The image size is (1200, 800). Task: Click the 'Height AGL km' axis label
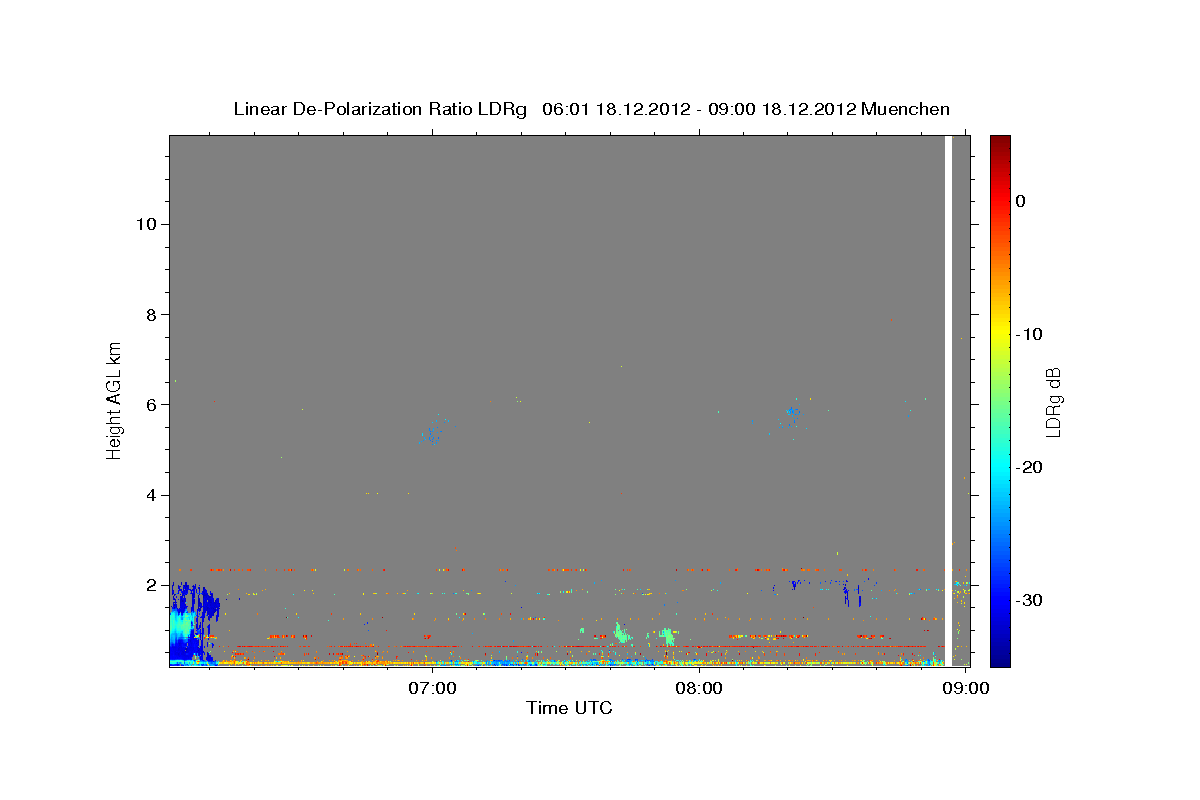click(x=115, y=399)
